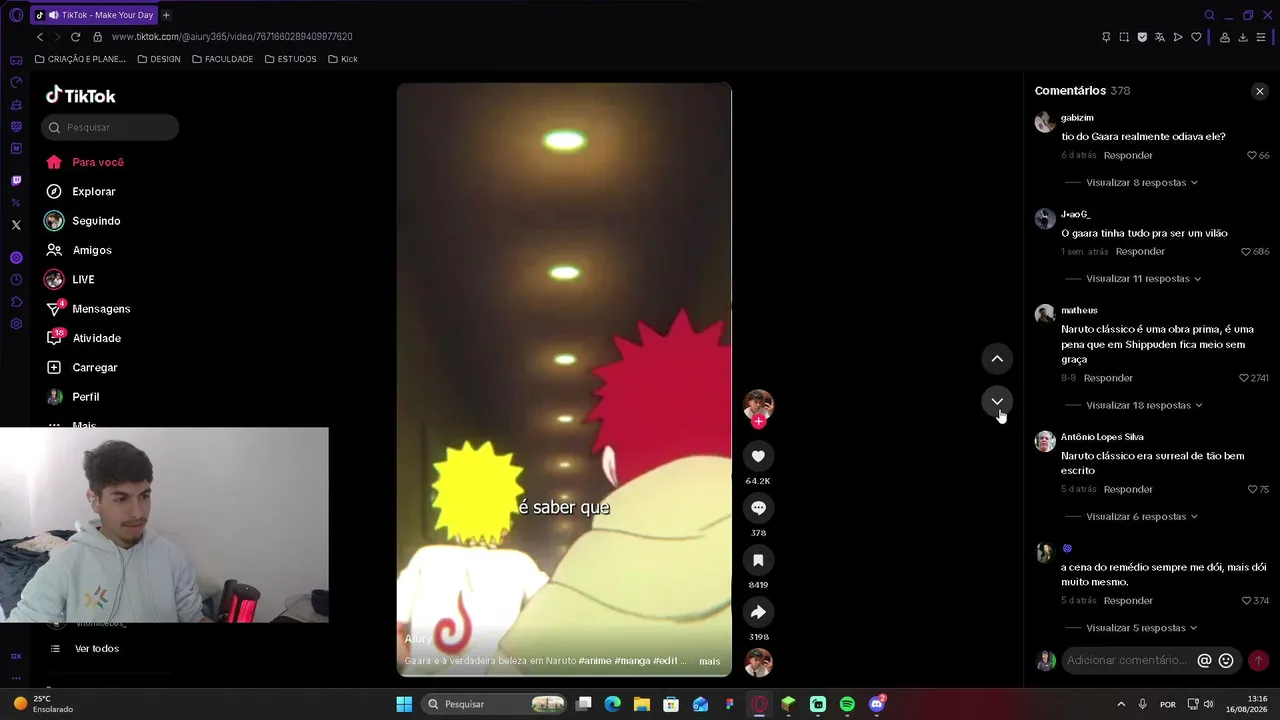Screen dimensions: 1280x720
Task: Open a new browser tab
Action: (x=166, y=15)
